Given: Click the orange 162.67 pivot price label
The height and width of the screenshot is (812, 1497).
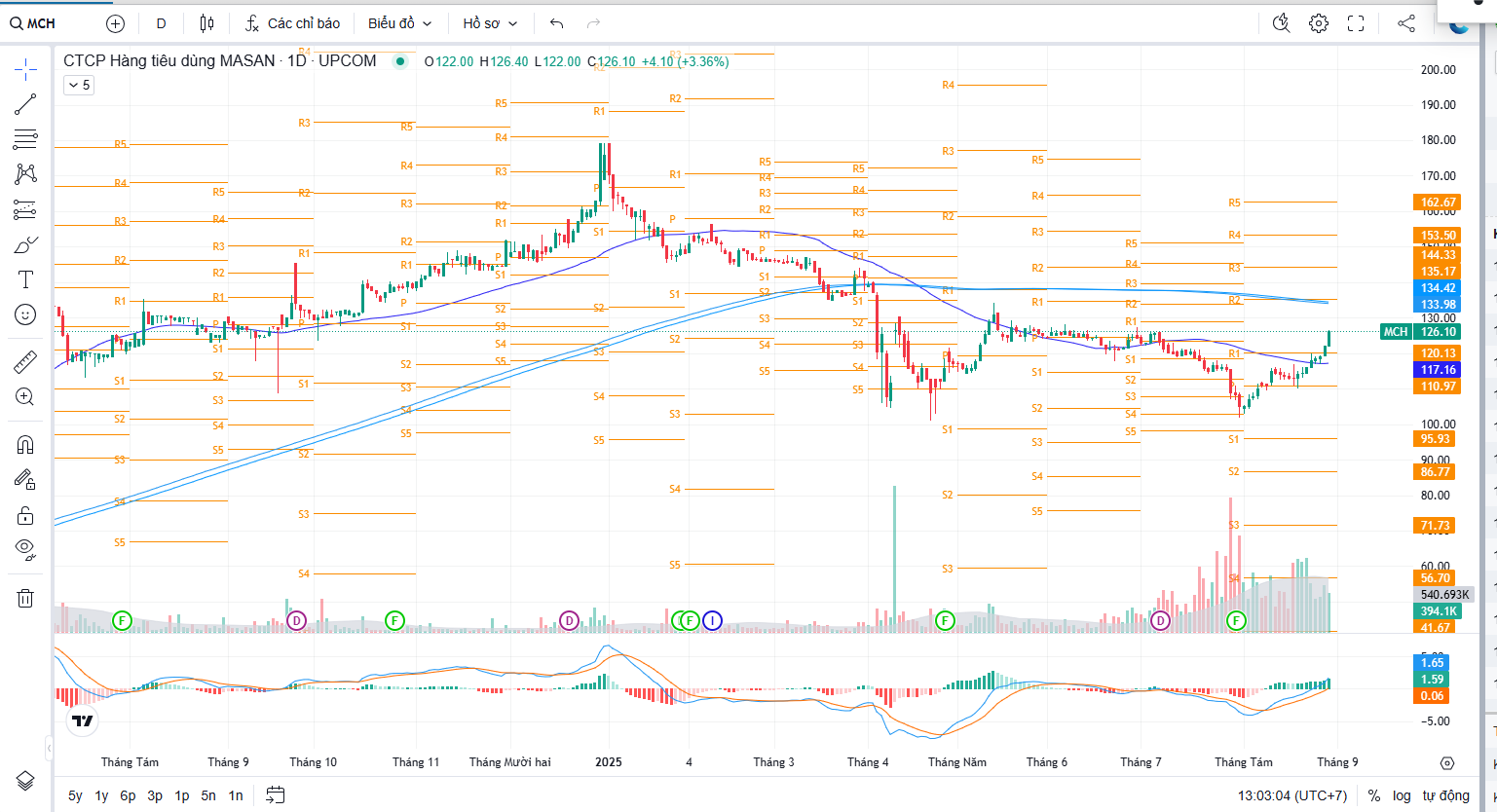Looking at the screenshot, I should [x=1438, y=203].
